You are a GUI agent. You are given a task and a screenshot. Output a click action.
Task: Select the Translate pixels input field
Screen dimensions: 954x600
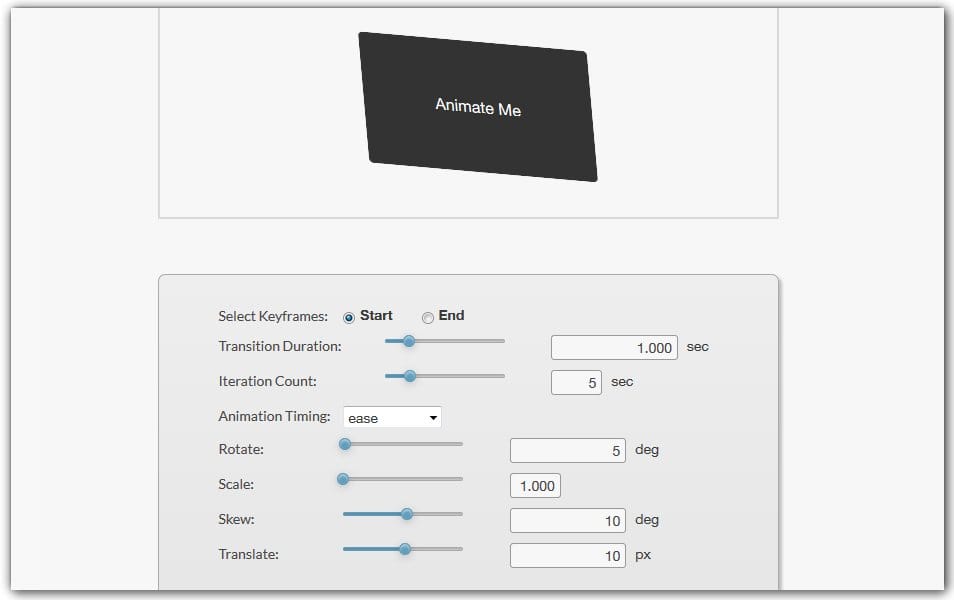(567, 555)
